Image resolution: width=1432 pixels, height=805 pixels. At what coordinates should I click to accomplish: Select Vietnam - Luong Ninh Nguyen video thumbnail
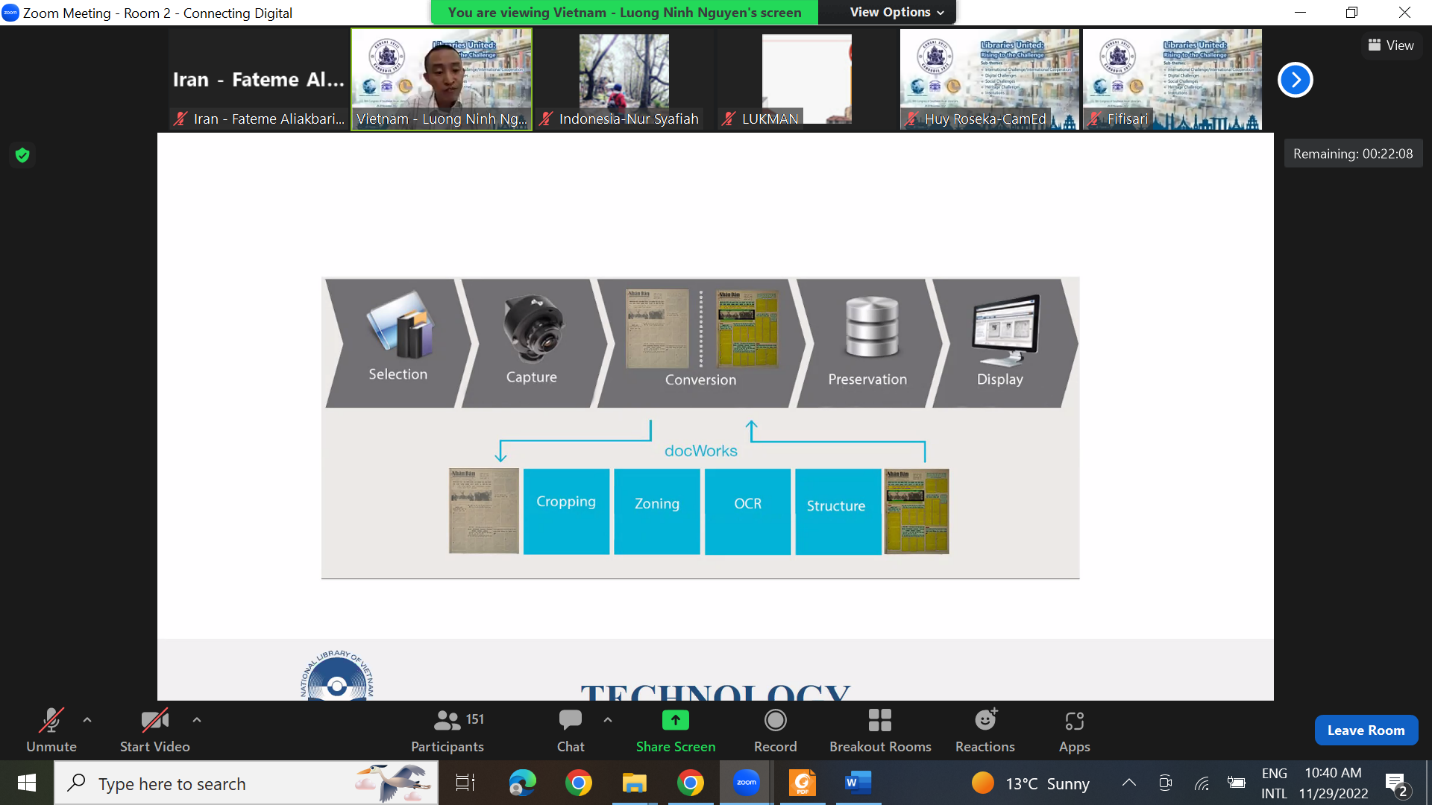click(441, 79)
